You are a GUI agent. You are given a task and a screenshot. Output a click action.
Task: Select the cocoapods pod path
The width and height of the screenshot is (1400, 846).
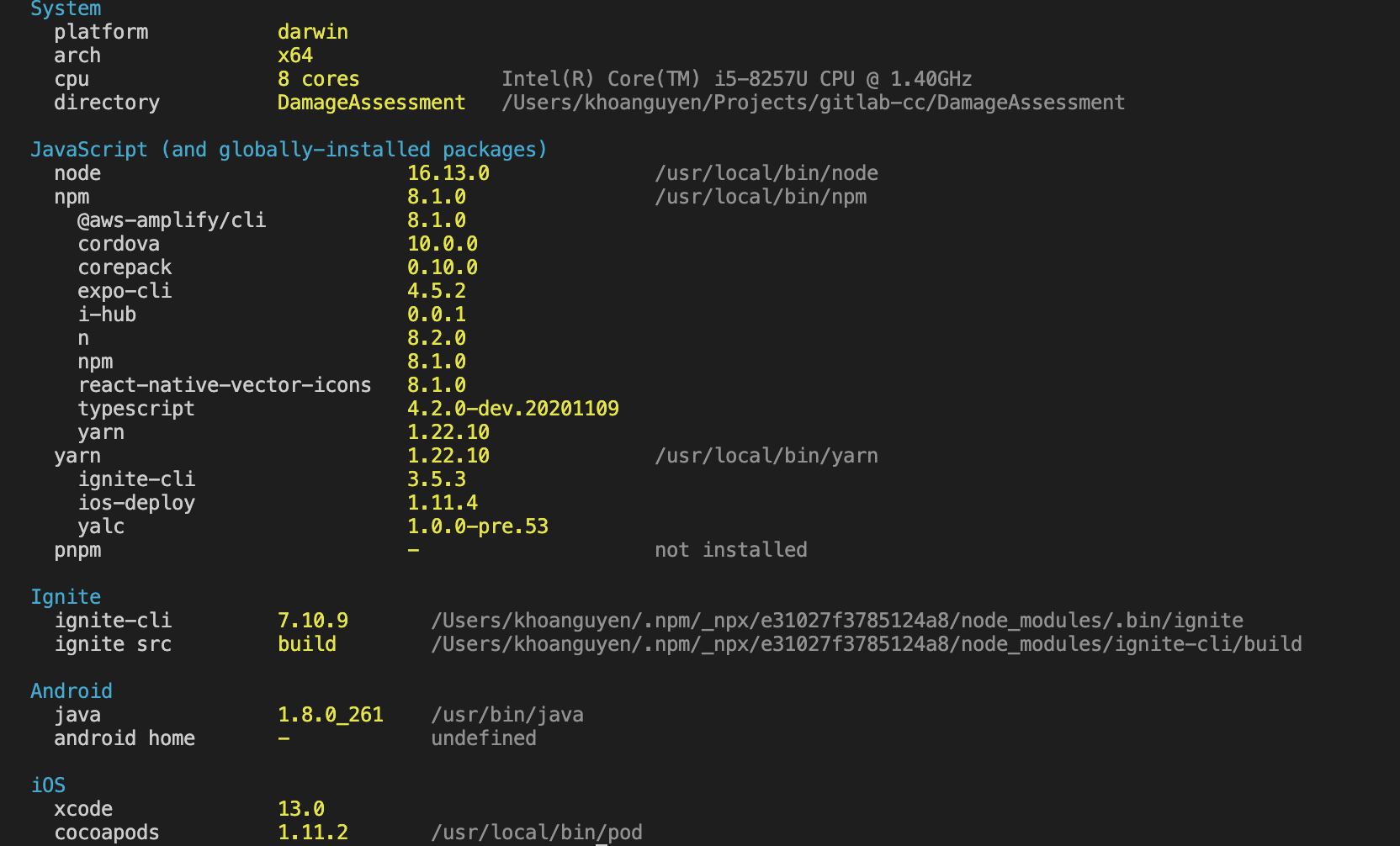(x=537, y=832)
